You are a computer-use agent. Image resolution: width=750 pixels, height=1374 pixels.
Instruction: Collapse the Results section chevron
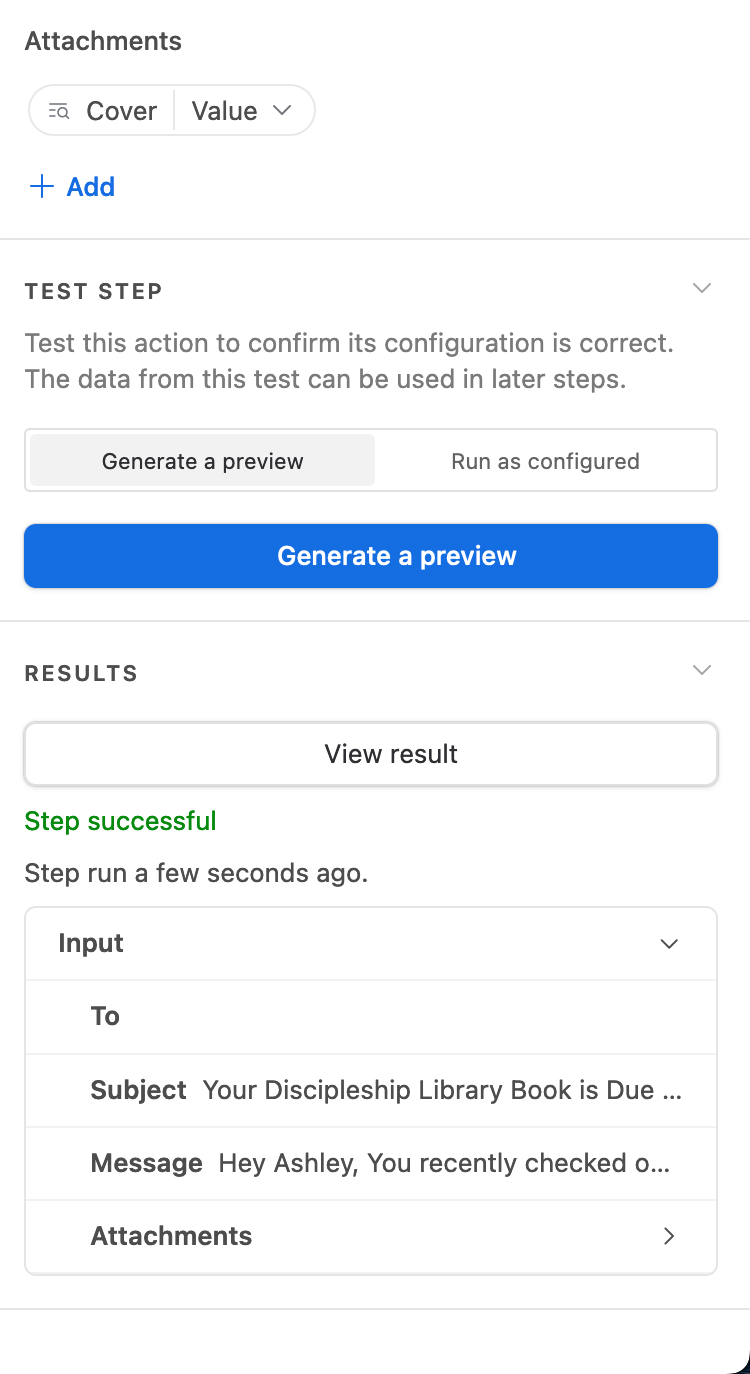(702, 670)
